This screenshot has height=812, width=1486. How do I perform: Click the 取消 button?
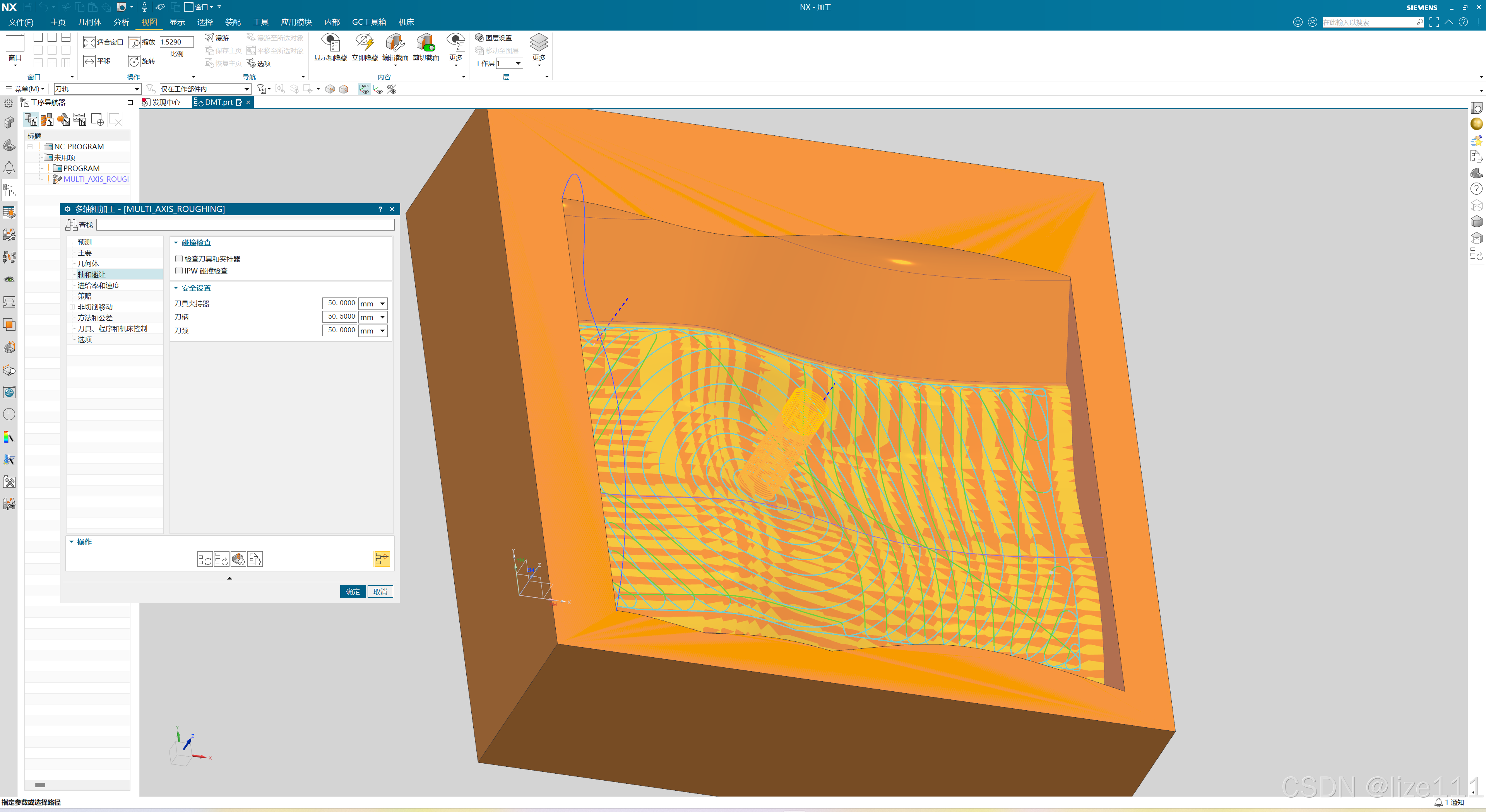[380, 592]
